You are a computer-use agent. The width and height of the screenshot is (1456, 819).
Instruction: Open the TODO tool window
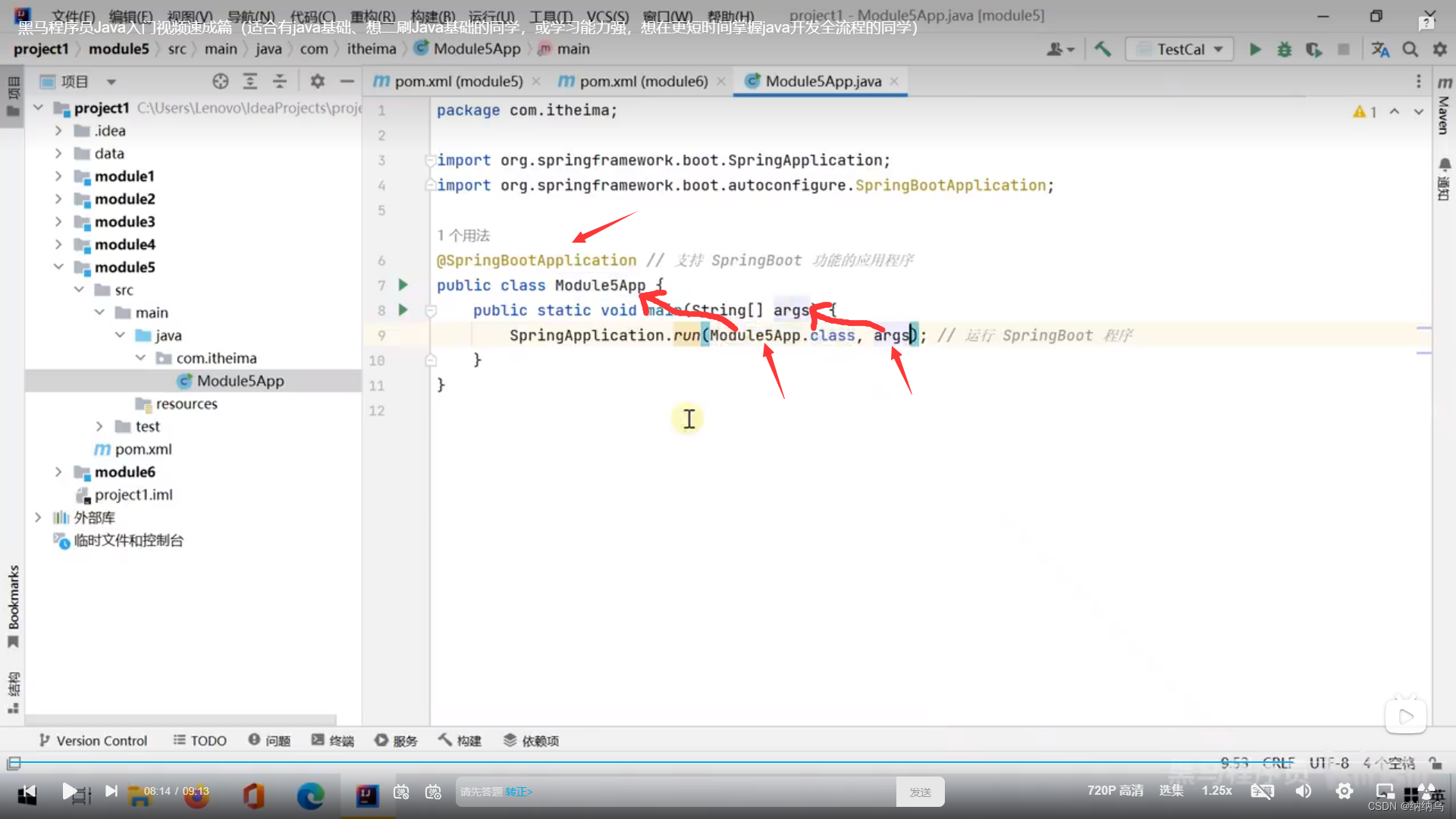click(x=200, y=741)
